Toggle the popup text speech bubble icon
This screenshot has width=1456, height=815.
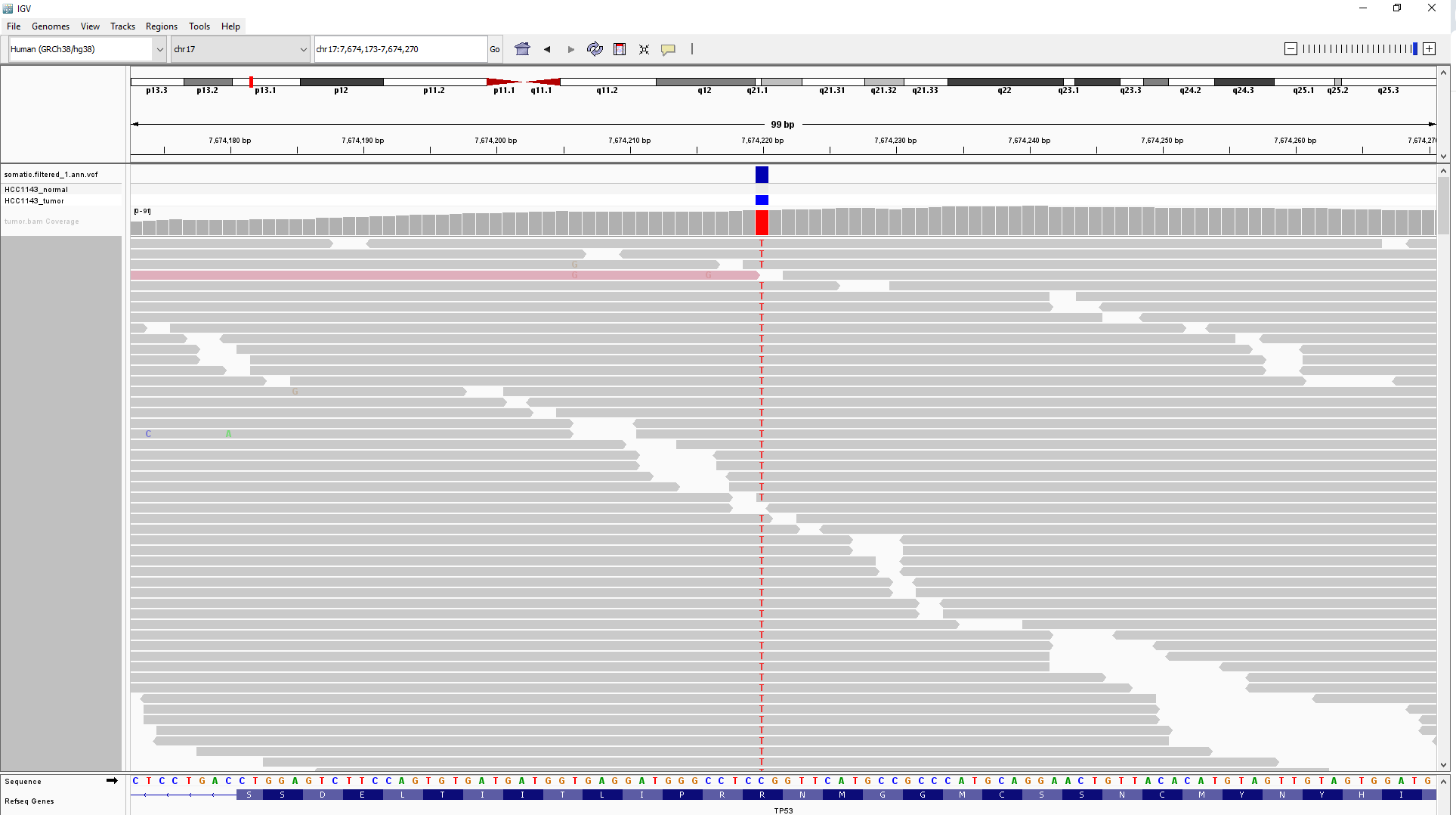(668, 48)
